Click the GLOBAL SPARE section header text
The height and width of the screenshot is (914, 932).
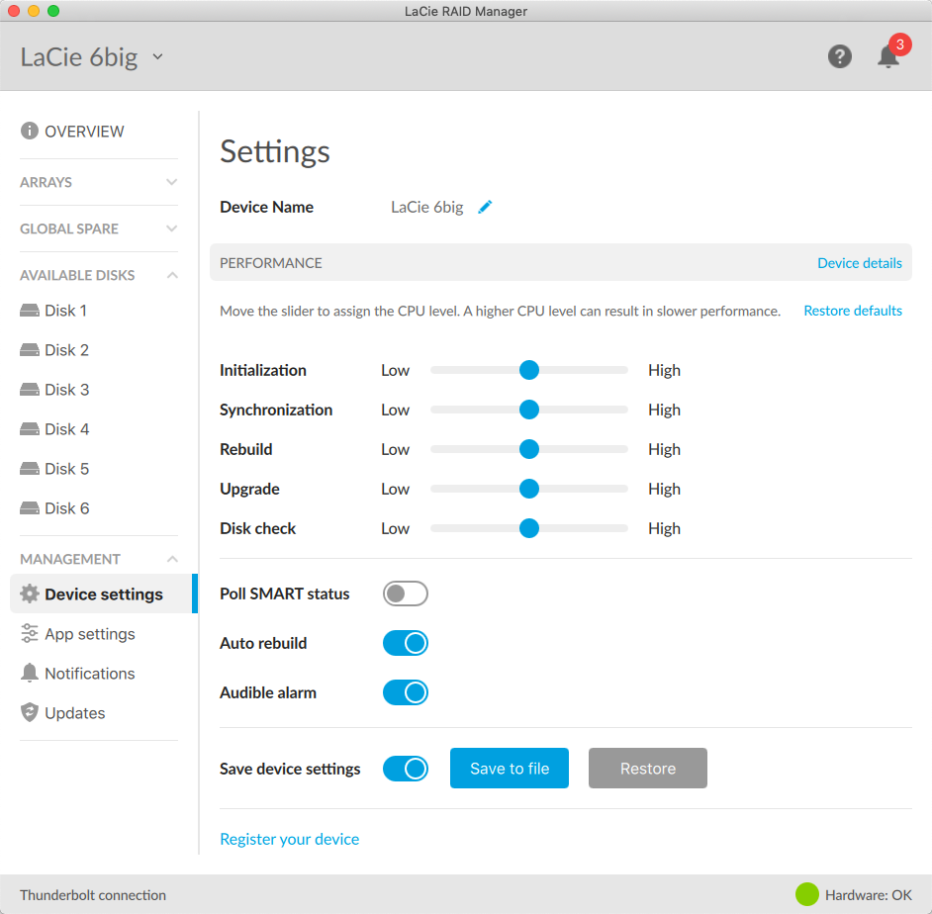[x=69, y=229]
